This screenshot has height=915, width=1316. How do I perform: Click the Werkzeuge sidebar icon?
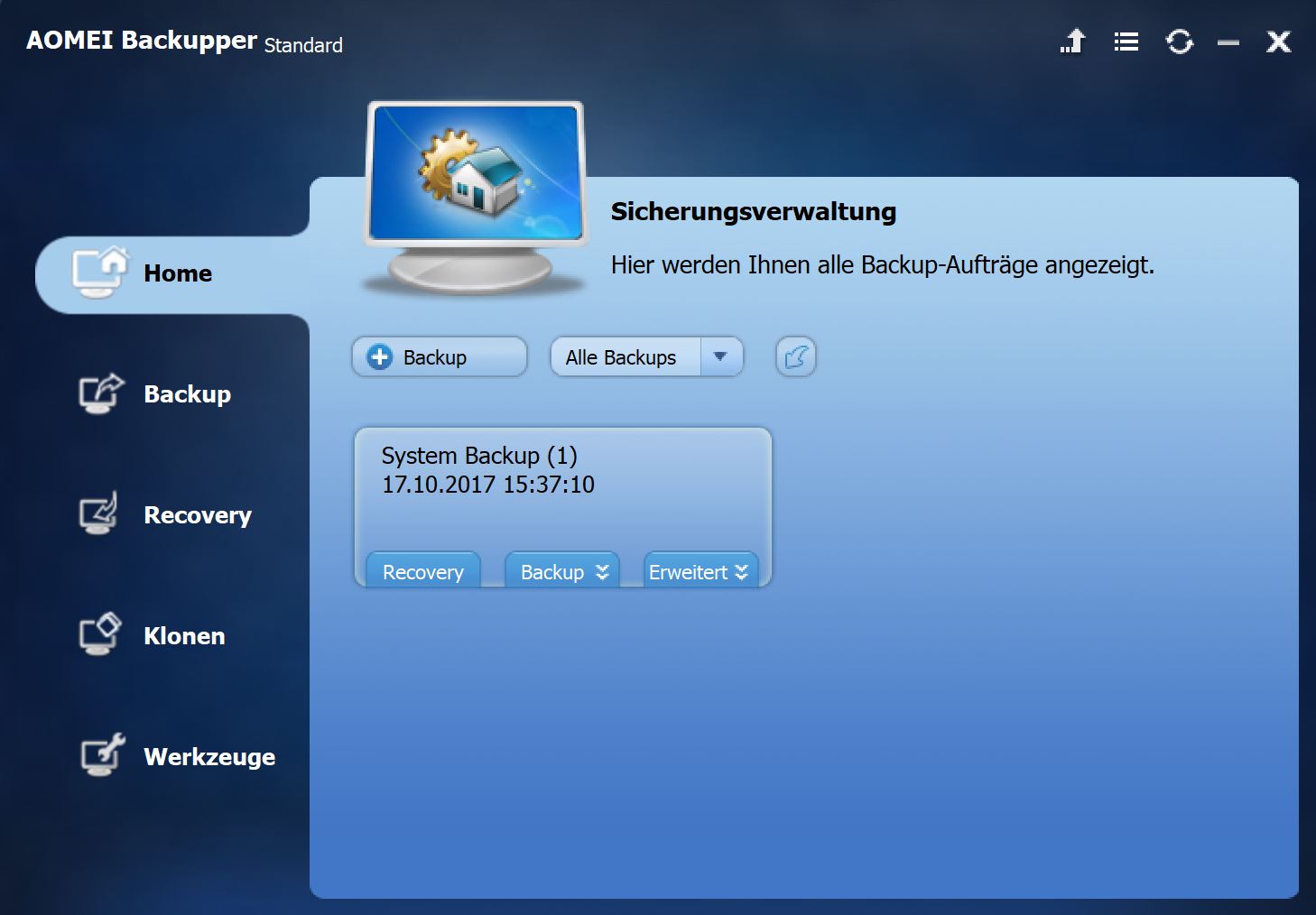point(102,755)
